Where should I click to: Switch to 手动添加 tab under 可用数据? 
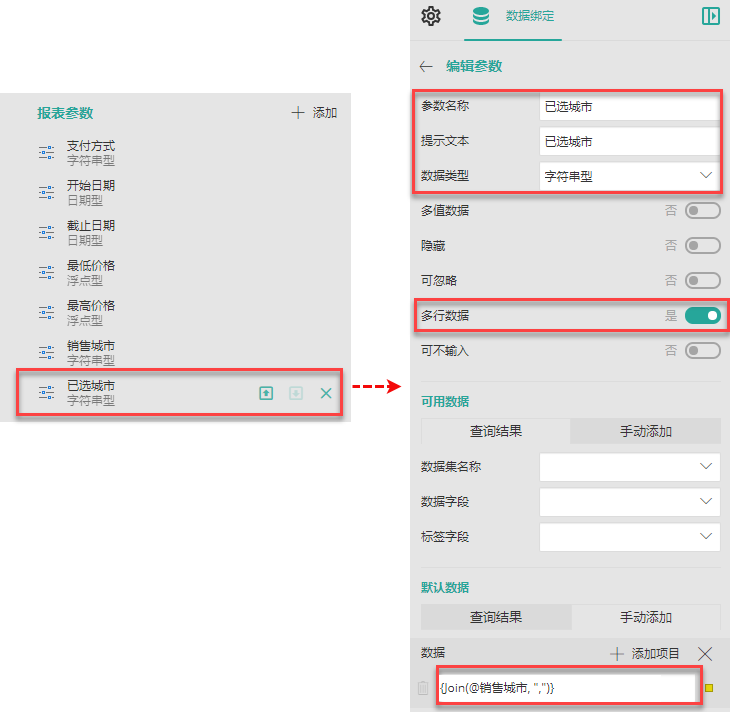point(645,431)
